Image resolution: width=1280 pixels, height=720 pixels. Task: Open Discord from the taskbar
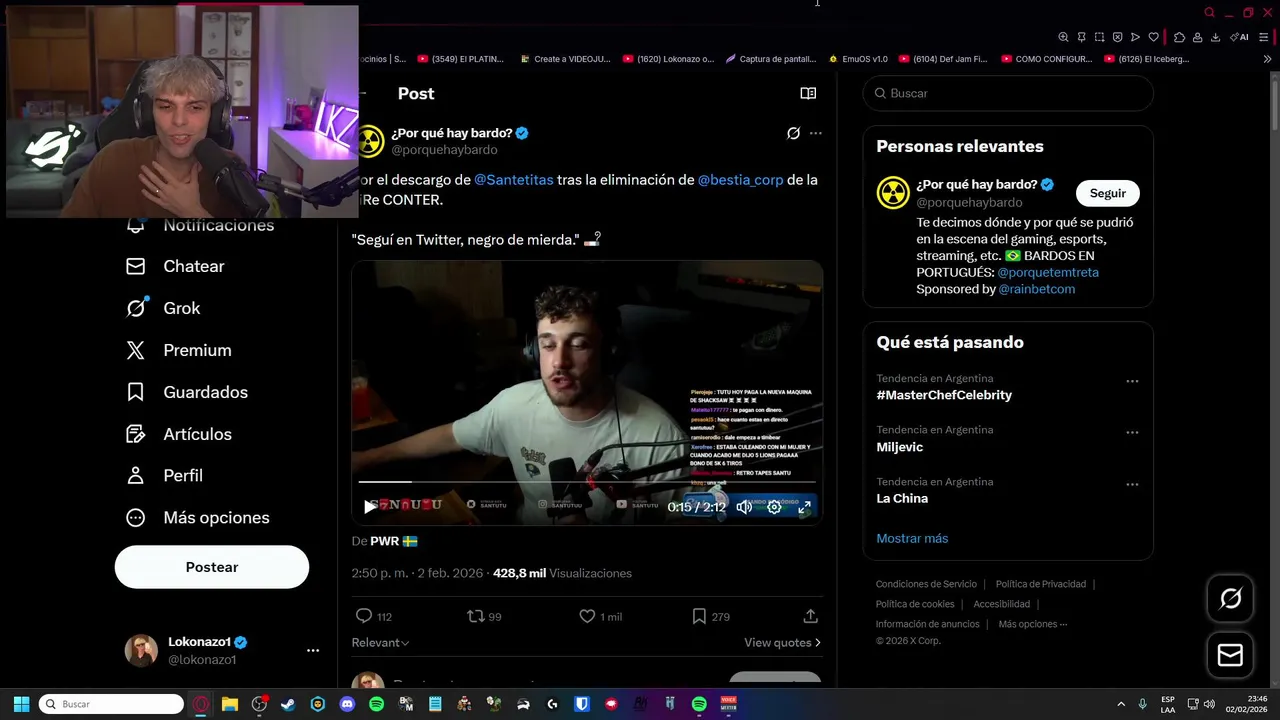pos(347,704)
